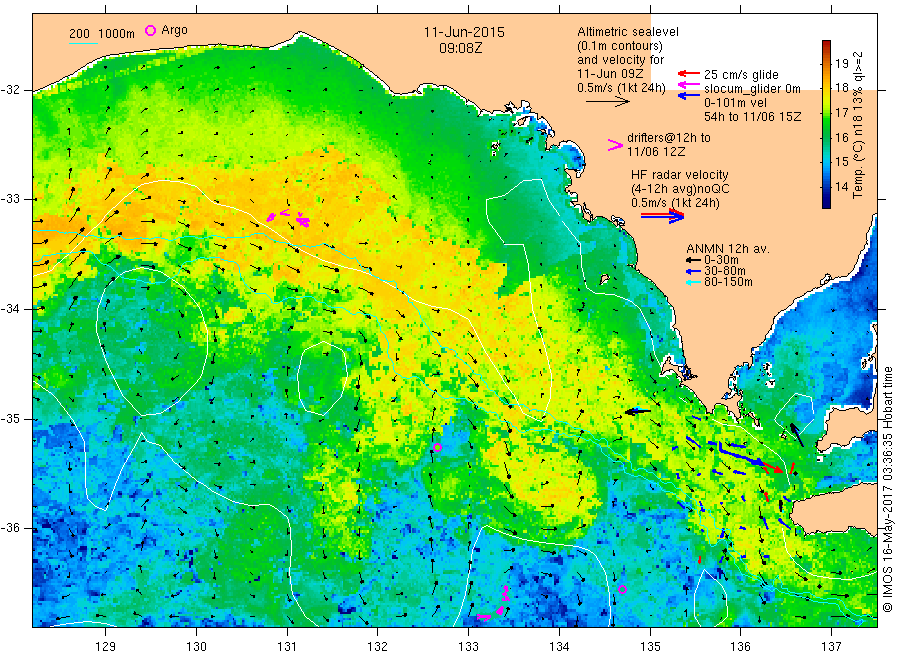Click the Temp. (°C) n18 axis title
The image size is (900, 660).
point(858,125)
